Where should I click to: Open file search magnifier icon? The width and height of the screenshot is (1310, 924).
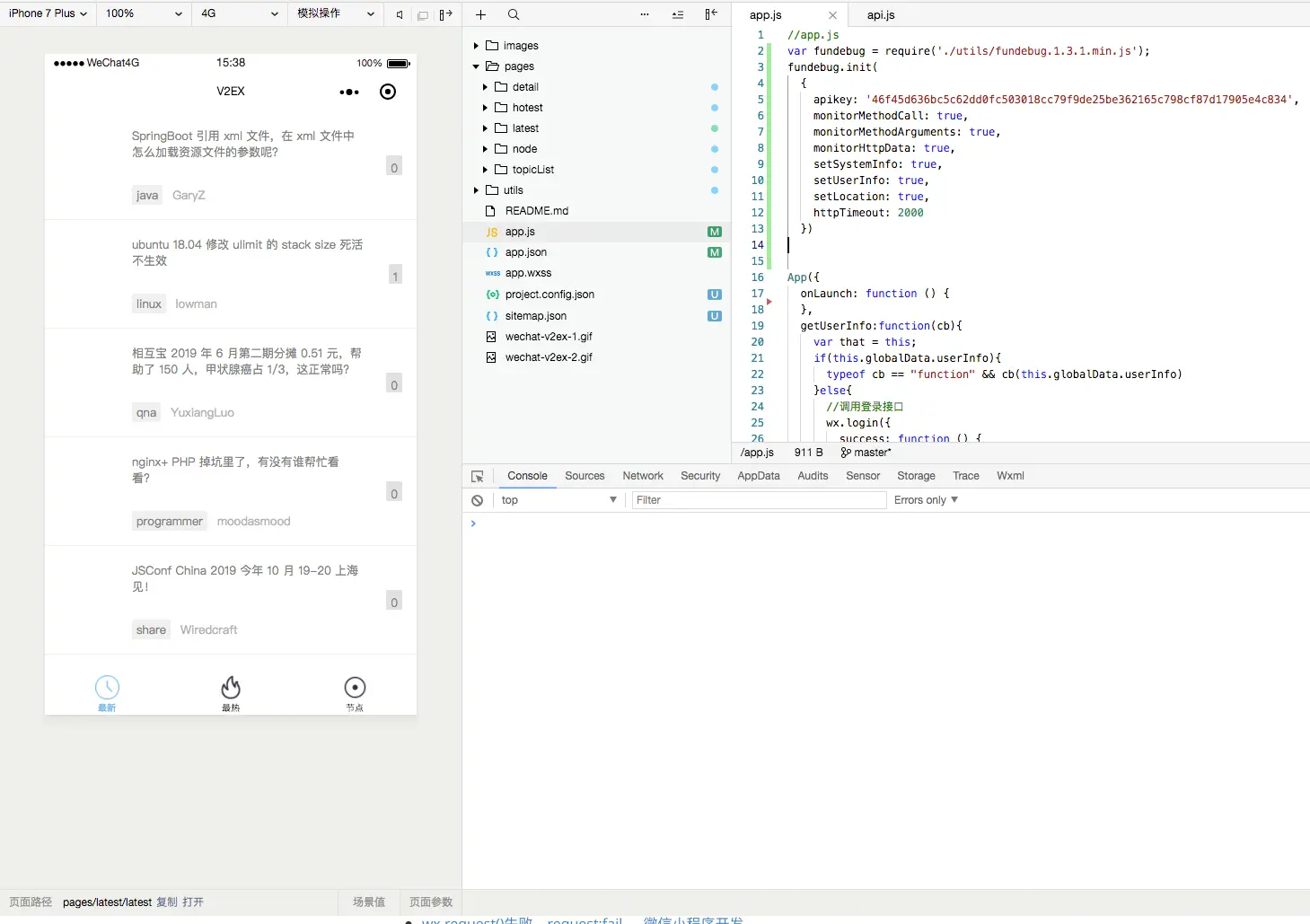(x=514, y=14)
